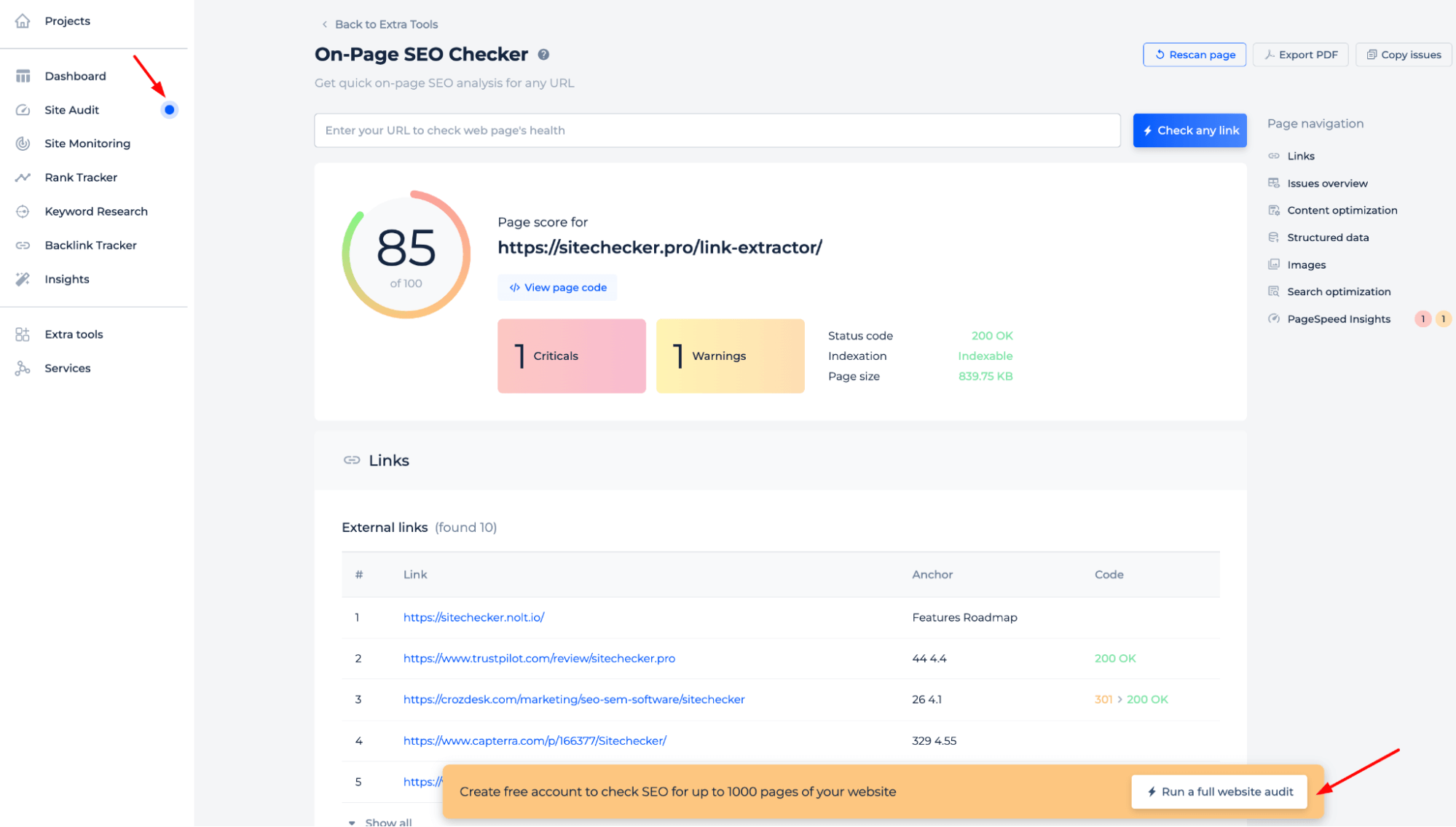Screen dimensions: 1456x827
Task: Select the Site Monitoring icon
Action: click(x=23, y=144)
